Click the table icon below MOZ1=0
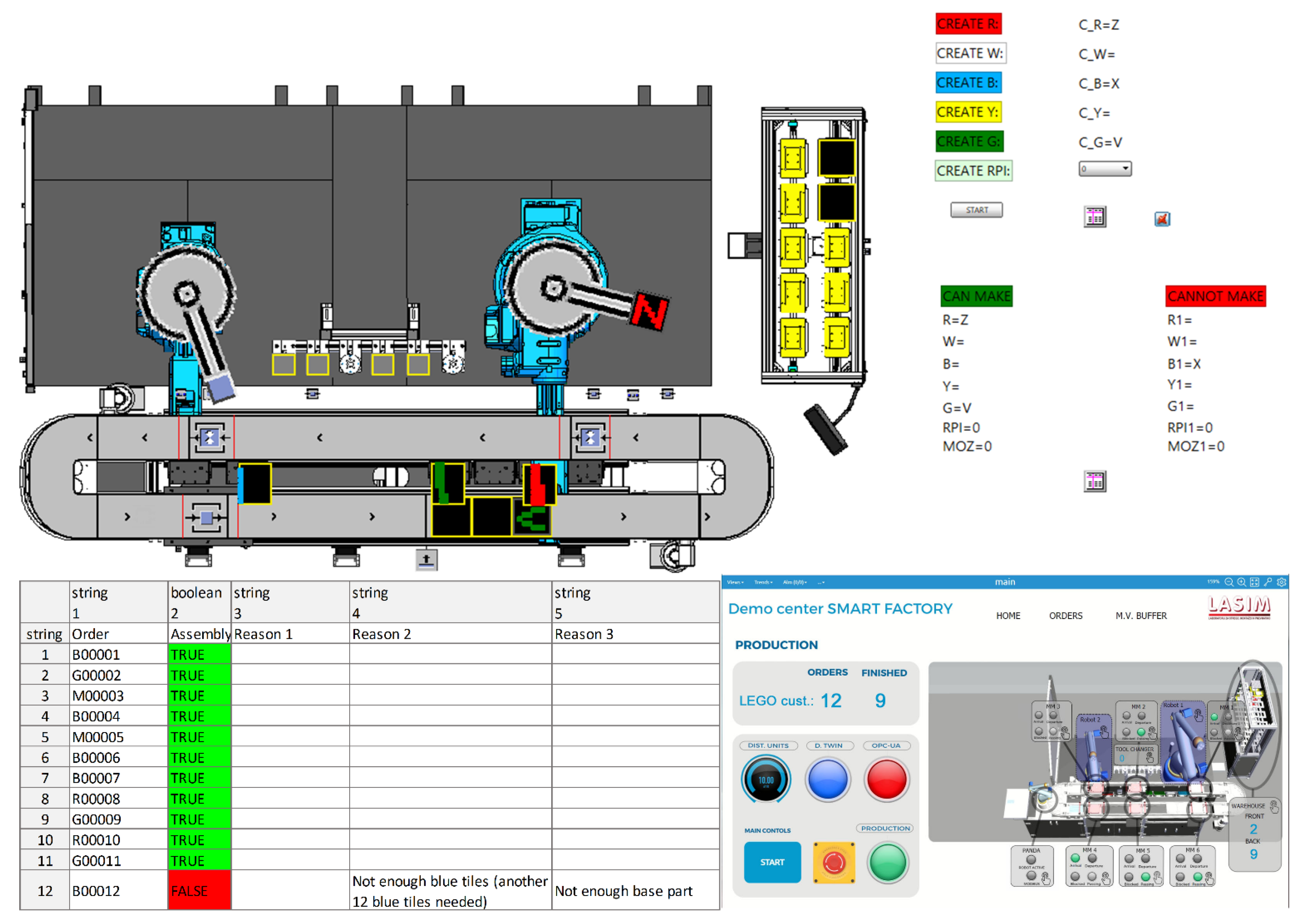The width and height of the screenshot is (1306, 924). 1095,482
